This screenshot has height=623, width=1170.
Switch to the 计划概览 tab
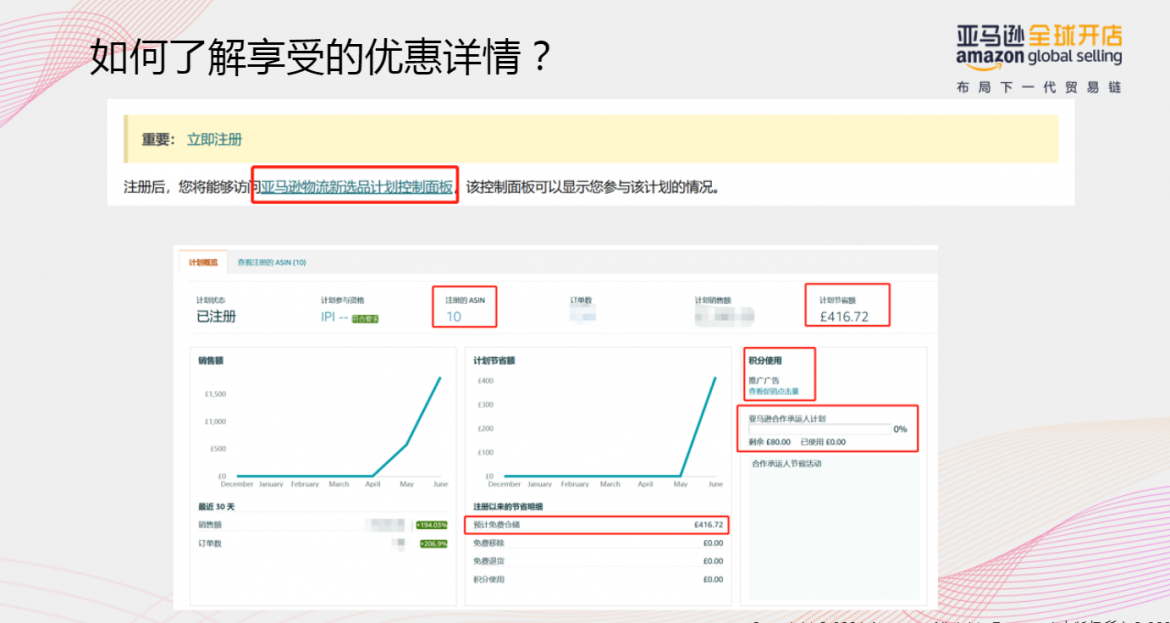point(203,262)
